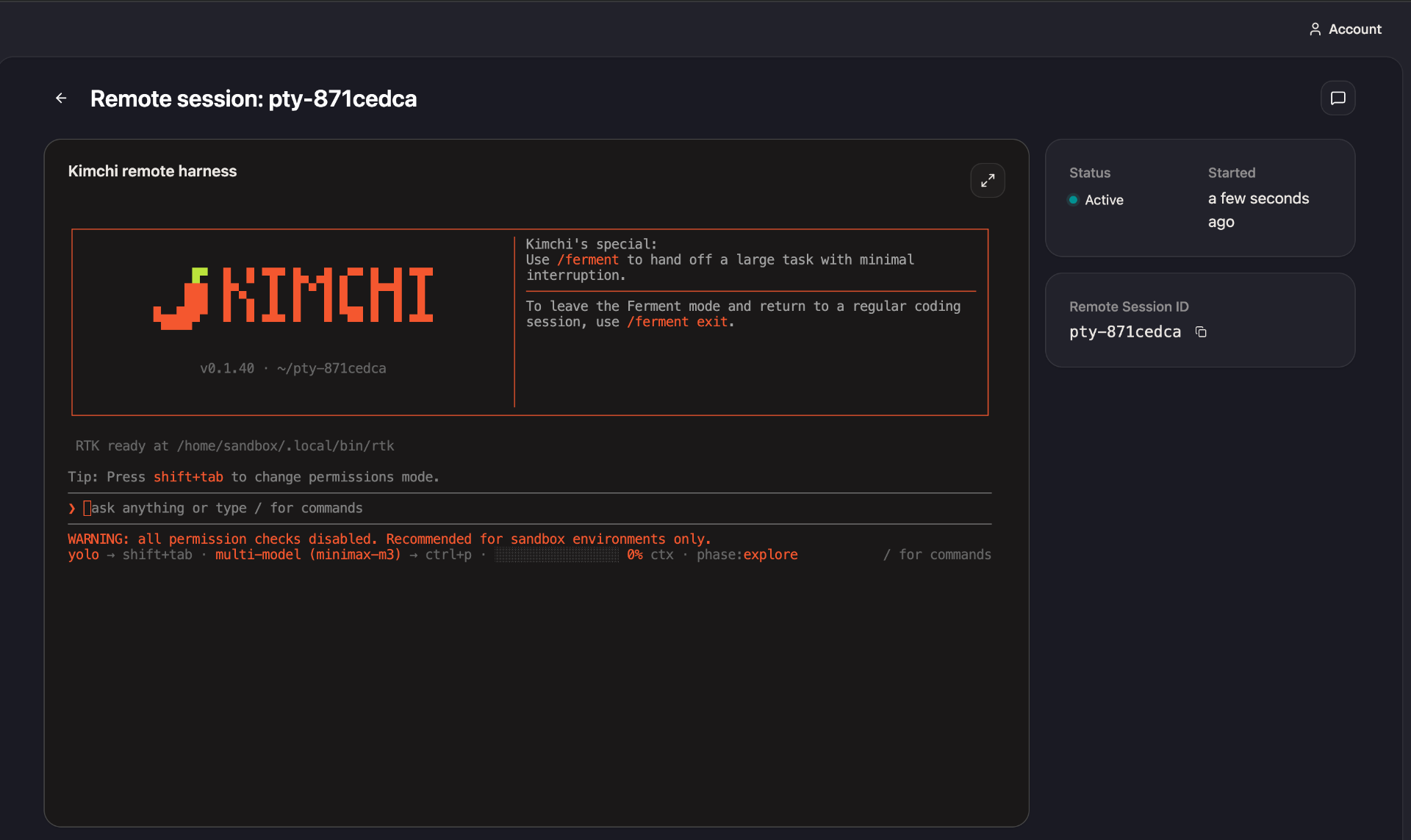Click the 'Kimchi remote harness' heading
The width and height of the screenshot is (1411, 840).
(x=152, y=171)
